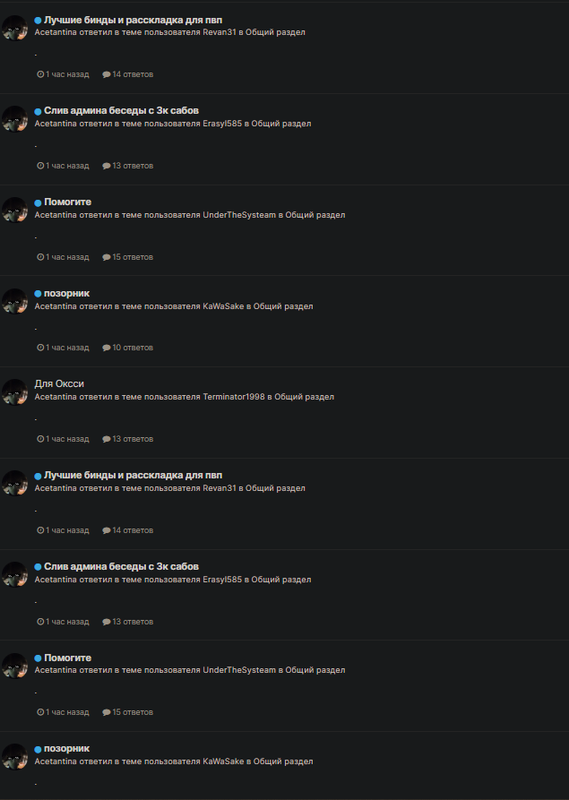The width and height of the screenshot is (569, 800).
Task: Click the "1 час назад" timestamp under "Для Оксси"
Action: (67, 439)
